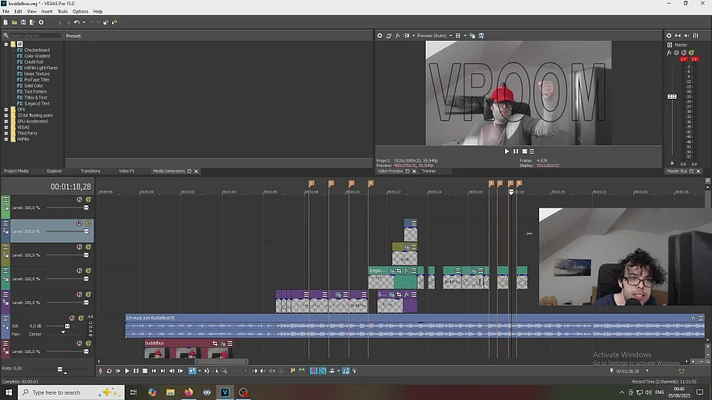This screenshot has width=712, height=400.
Task: Open Mixing Console from Master Bus toolbar
Action: 695,35
